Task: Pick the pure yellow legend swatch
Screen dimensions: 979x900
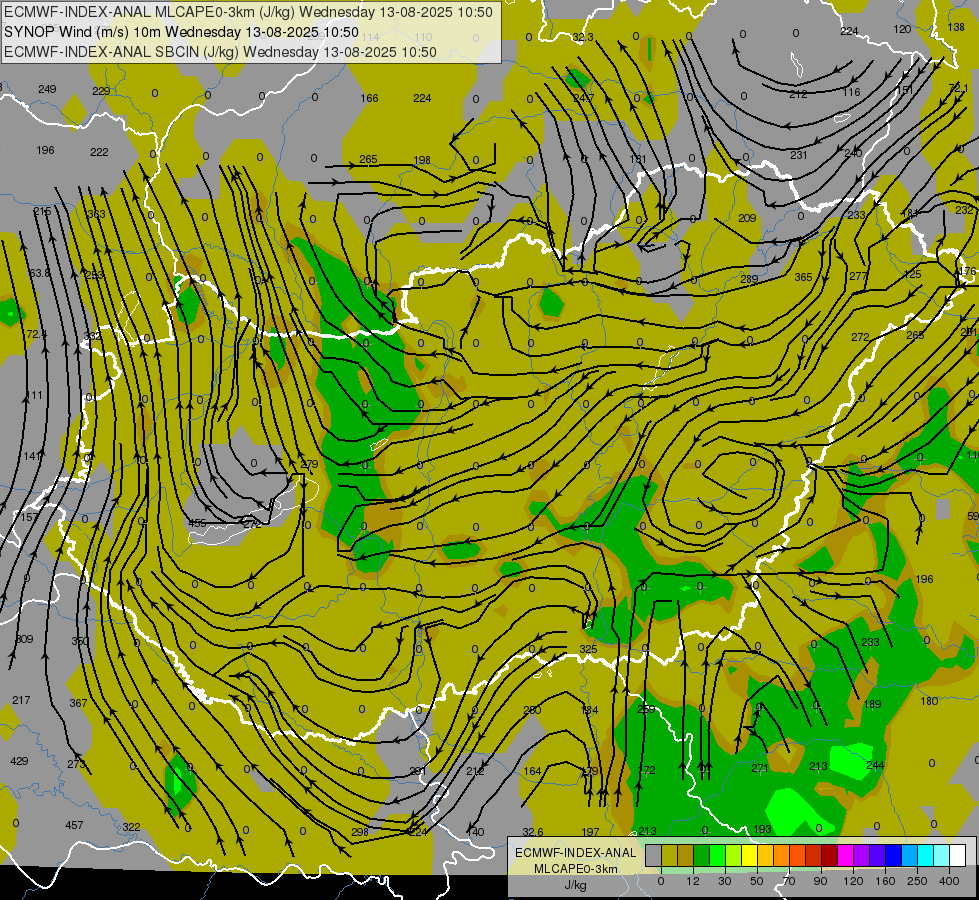Action: point(750,855)
